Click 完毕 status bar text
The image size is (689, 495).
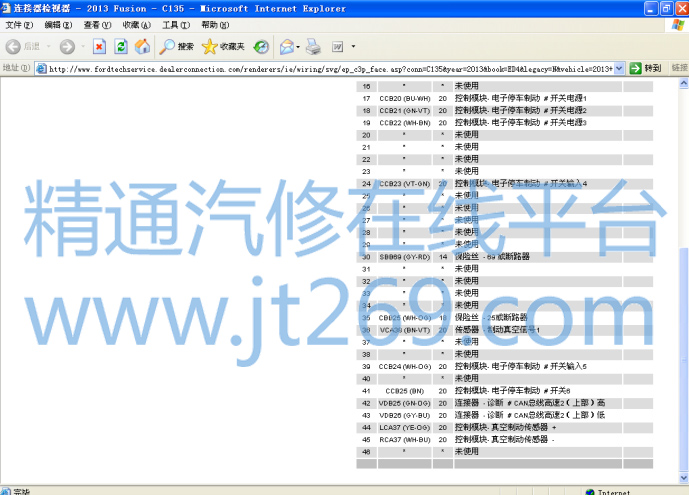tap(21, 491)
